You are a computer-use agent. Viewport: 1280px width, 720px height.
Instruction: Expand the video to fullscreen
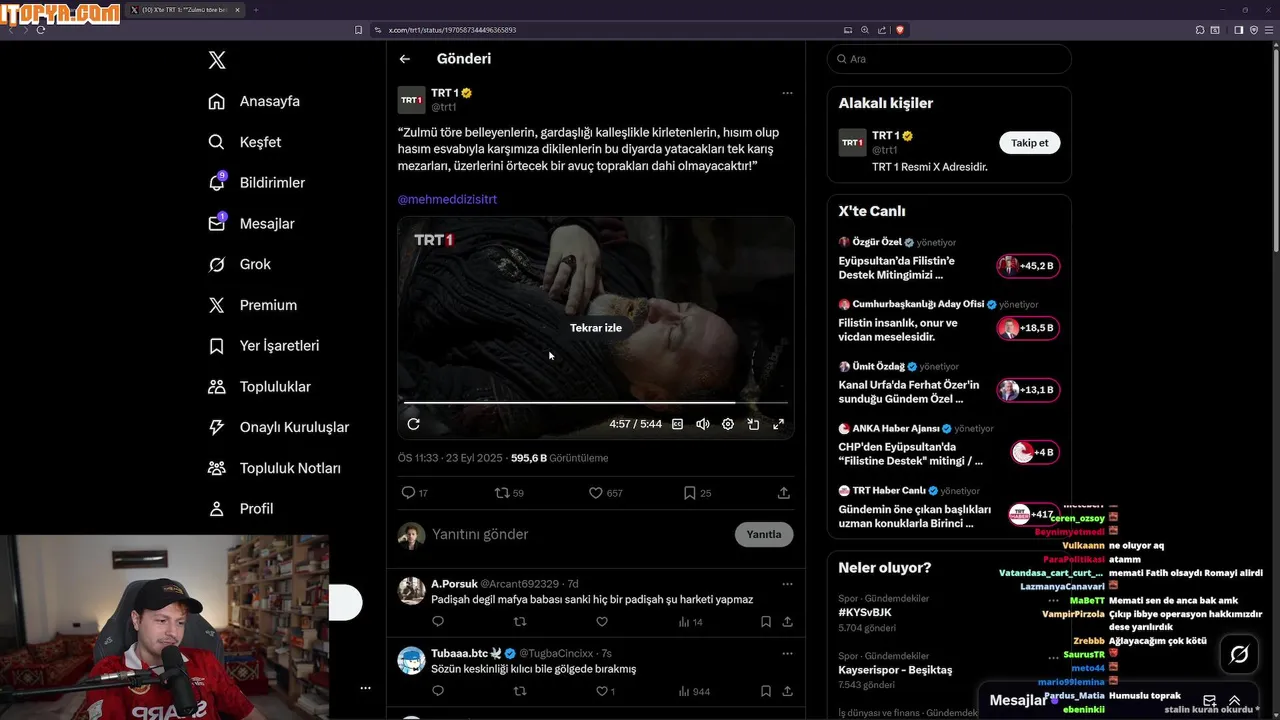778,424
